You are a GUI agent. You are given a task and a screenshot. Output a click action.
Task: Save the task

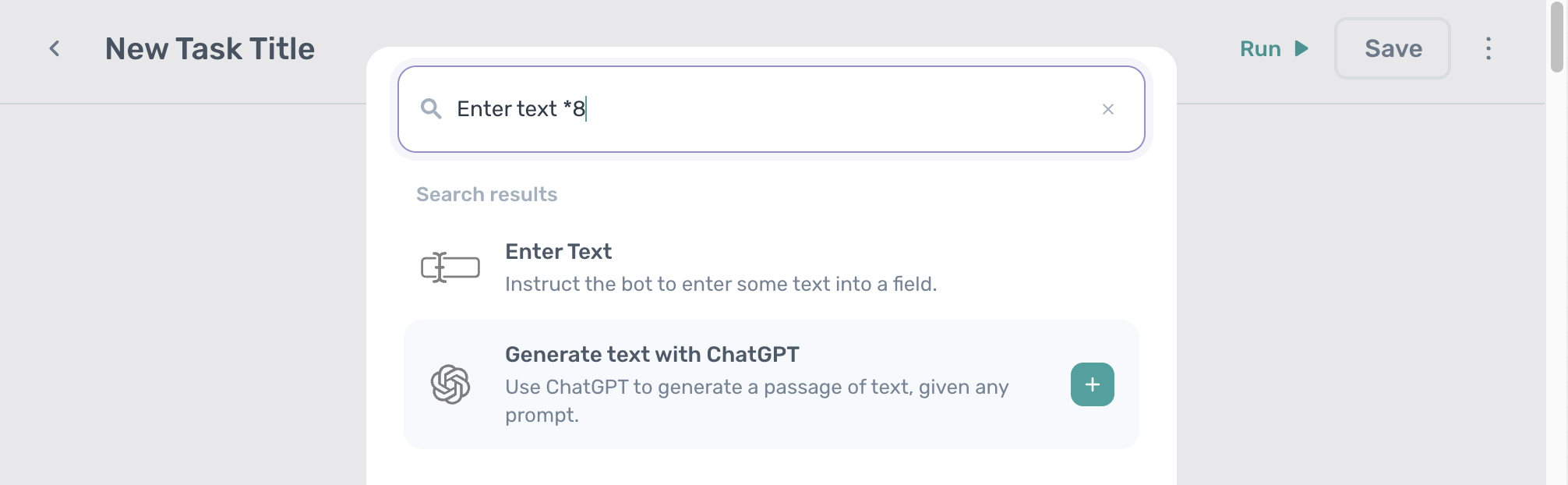[1392, 48]
